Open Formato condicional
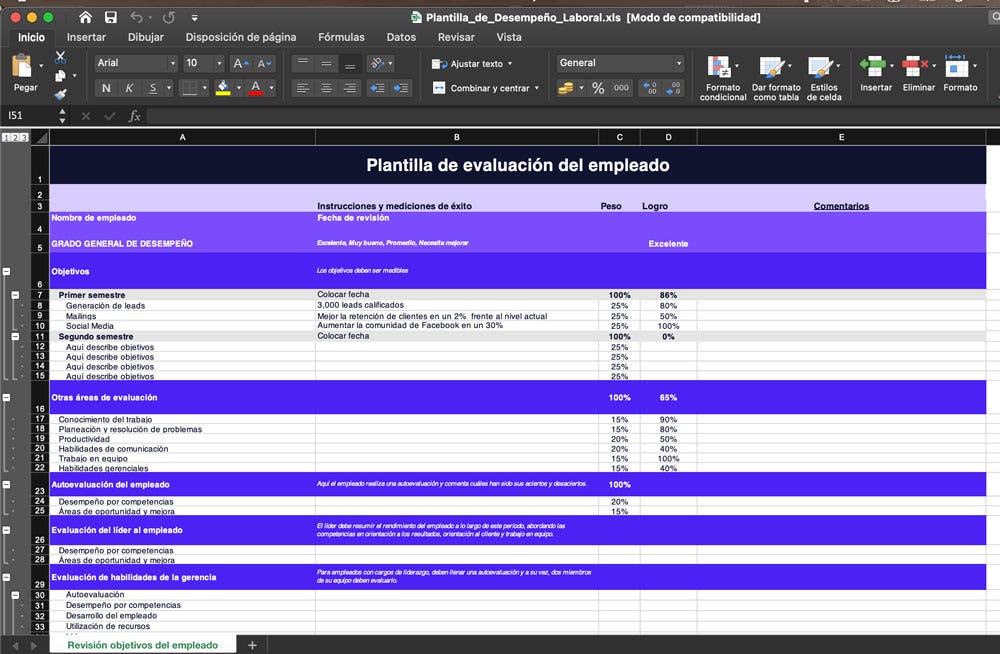The height and width of the screenshot is (654, 1000). pos(722,80)
